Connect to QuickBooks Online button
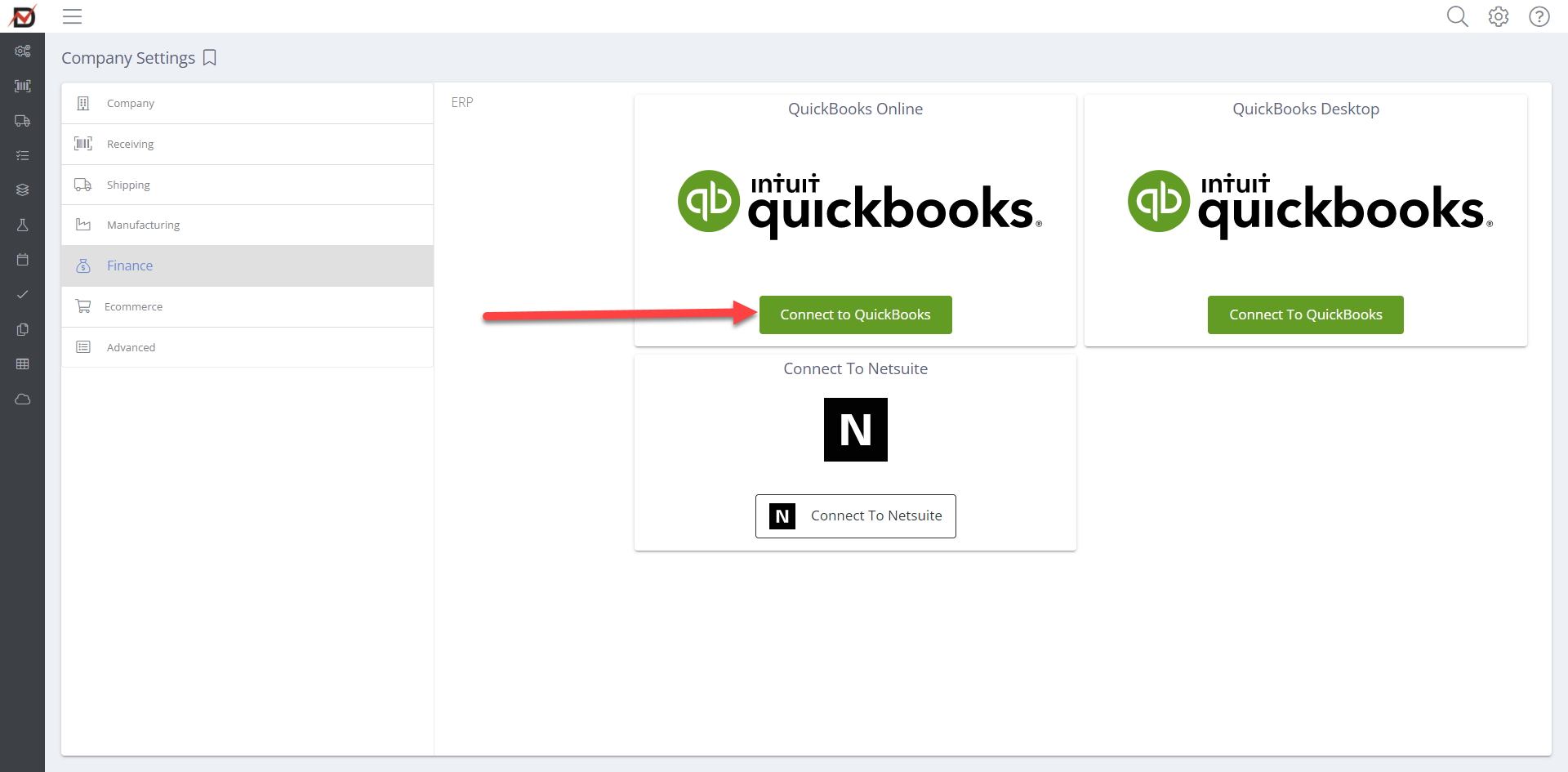Image resolution: width=1568 pixels, height=772 pixels. click(855, 315)
